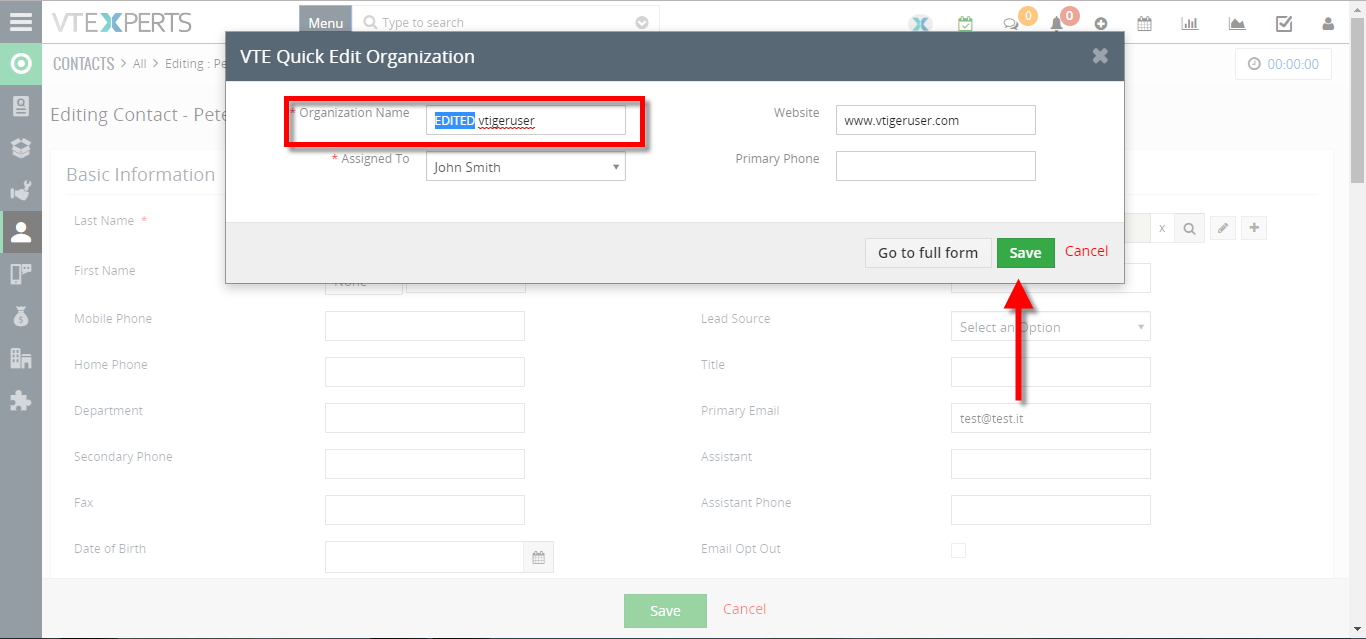The image size is (1366, 639).
Task: Click the green dashboard circle sidebar icon
Action: point(21,65)
